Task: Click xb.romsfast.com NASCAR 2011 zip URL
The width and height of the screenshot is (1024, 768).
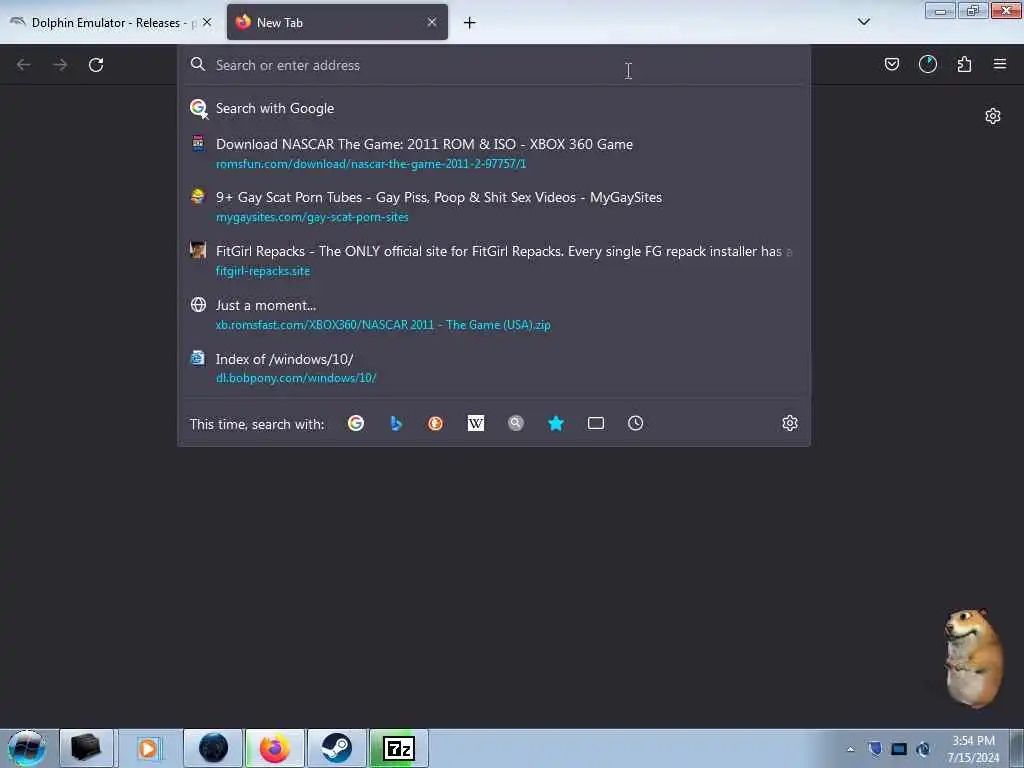Action: [x=383, y=325]
